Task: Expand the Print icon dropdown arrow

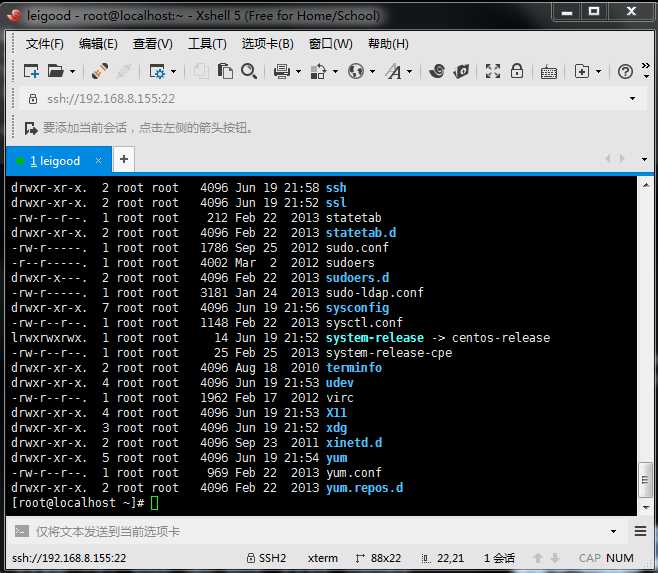Action: [x=298, y=72]
